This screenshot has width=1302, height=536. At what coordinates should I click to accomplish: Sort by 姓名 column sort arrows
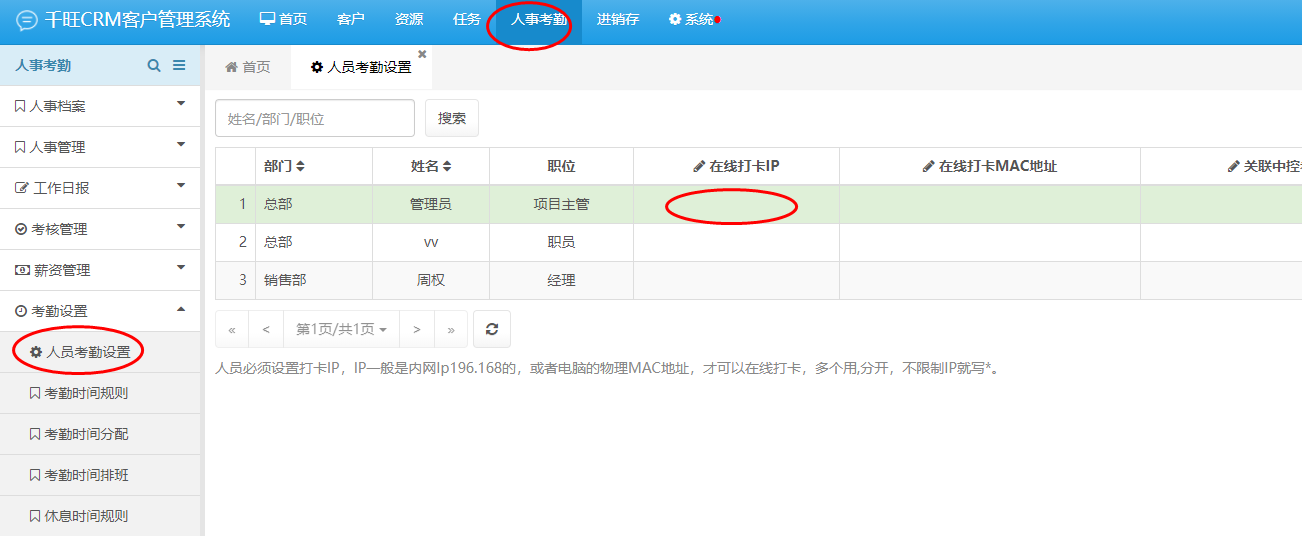pyautogui.click(x=447, y=166)
